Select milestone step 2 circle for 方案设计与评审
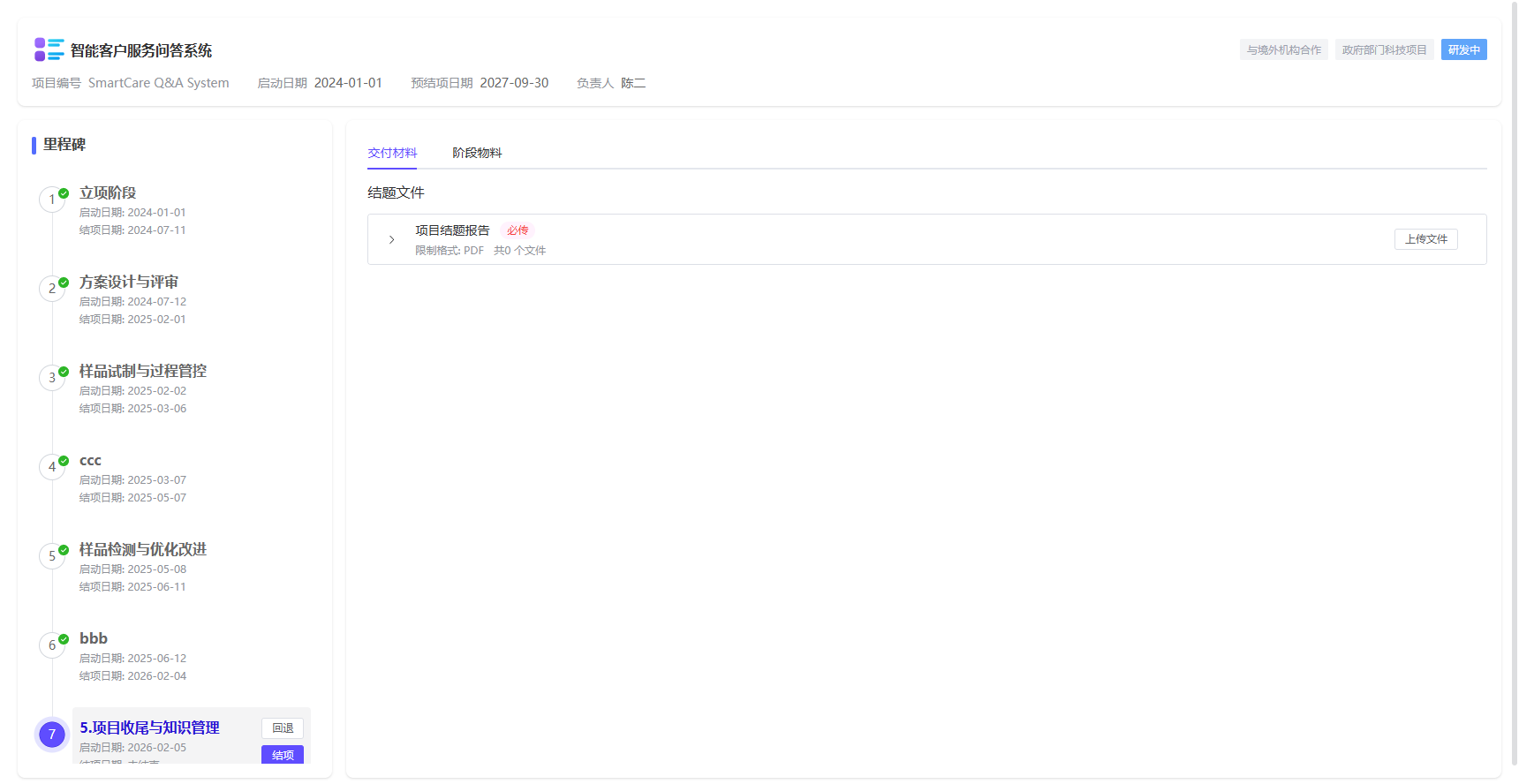 point(52,289)
